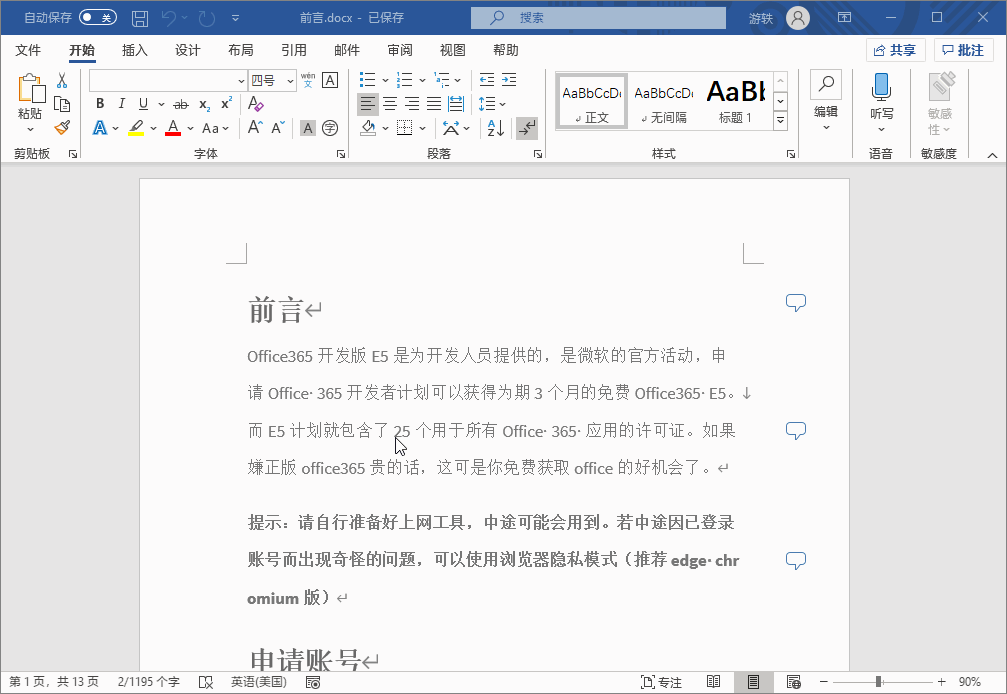Viewport: 1007px width, 694px height.
Task: Open the first comment bubble beside 前言
Action: pyautogui.click(x=796, y=302)
